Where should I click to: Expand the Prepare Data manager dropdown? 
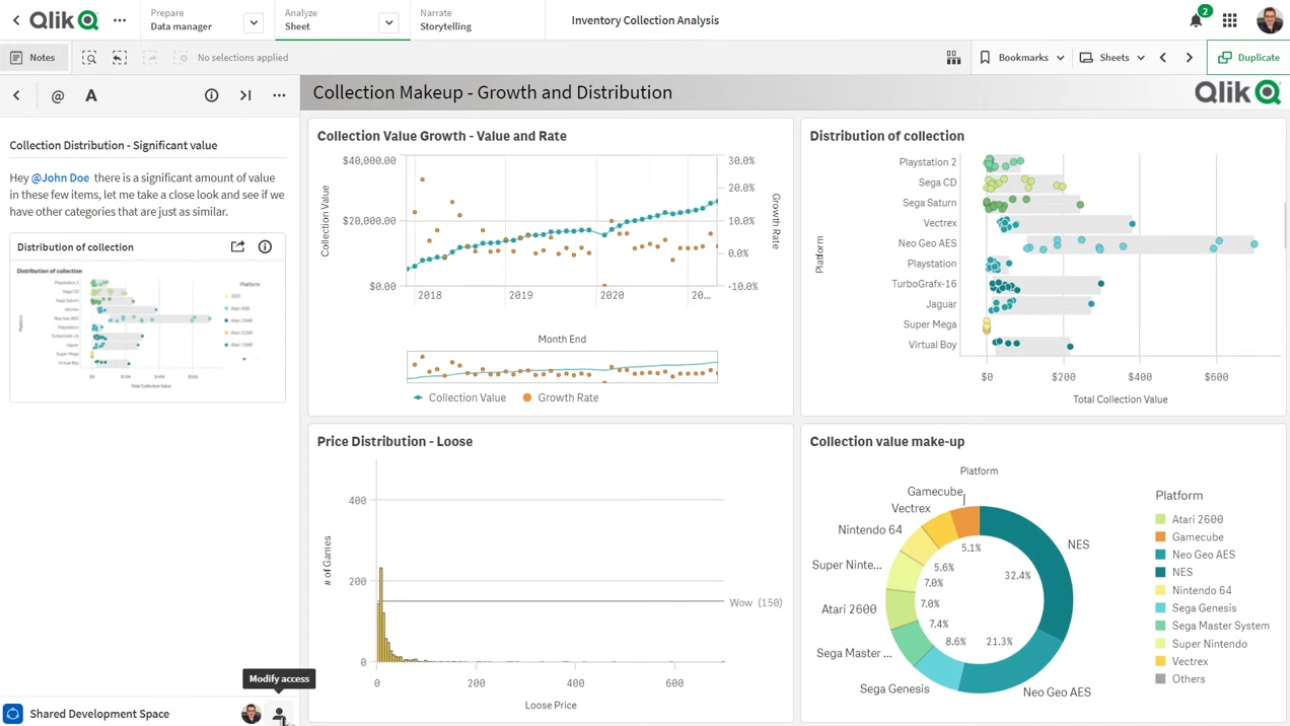point(253,22)
